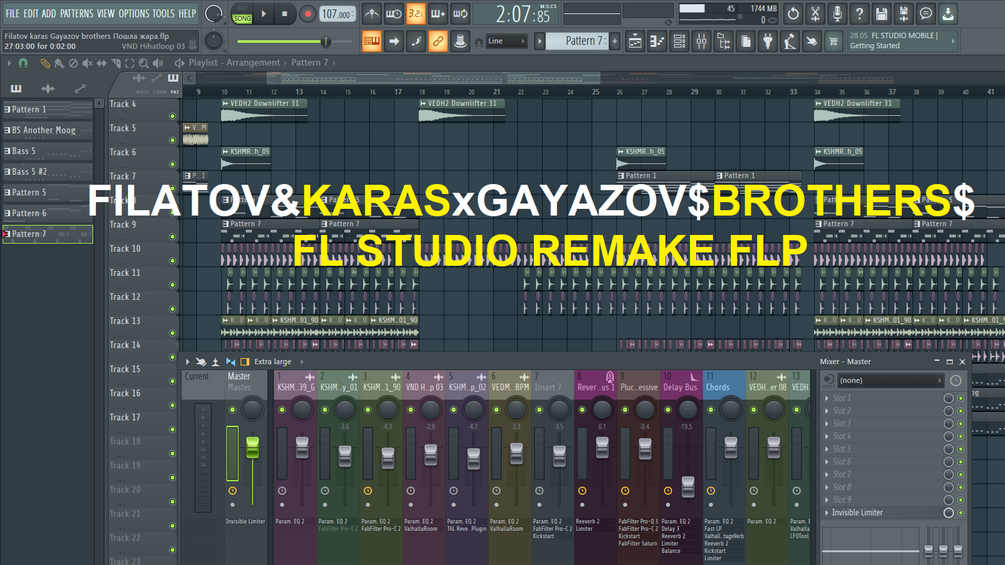Open the OPTIONS menu
The image size is (1005, 565).
tap(133, 13)
